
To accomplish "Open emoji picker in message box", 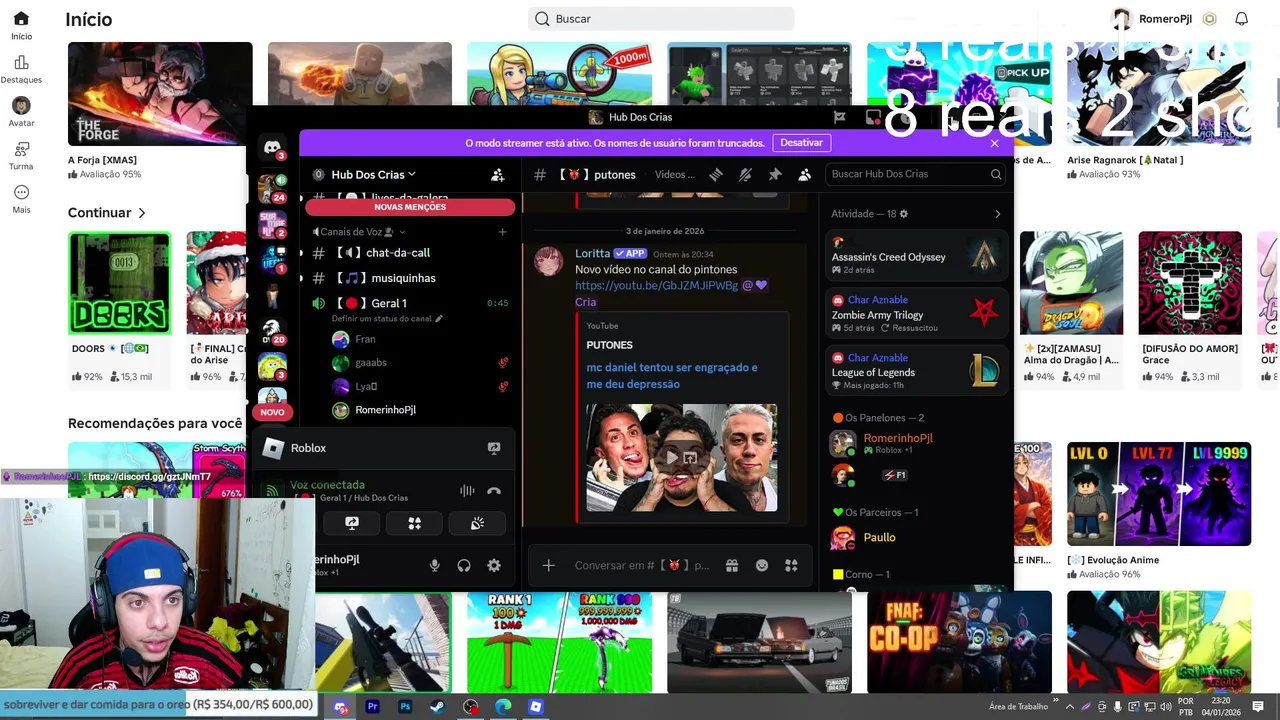I will click(762, 565).
